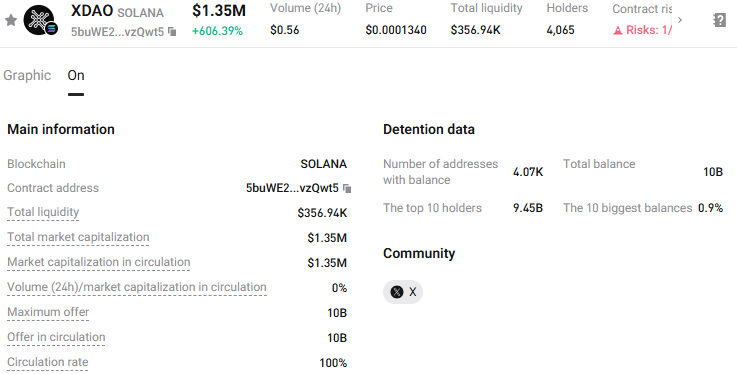The image size is (737, 374).
Task: Switch to the Graphic tab
Action: (x=27, y=75)
